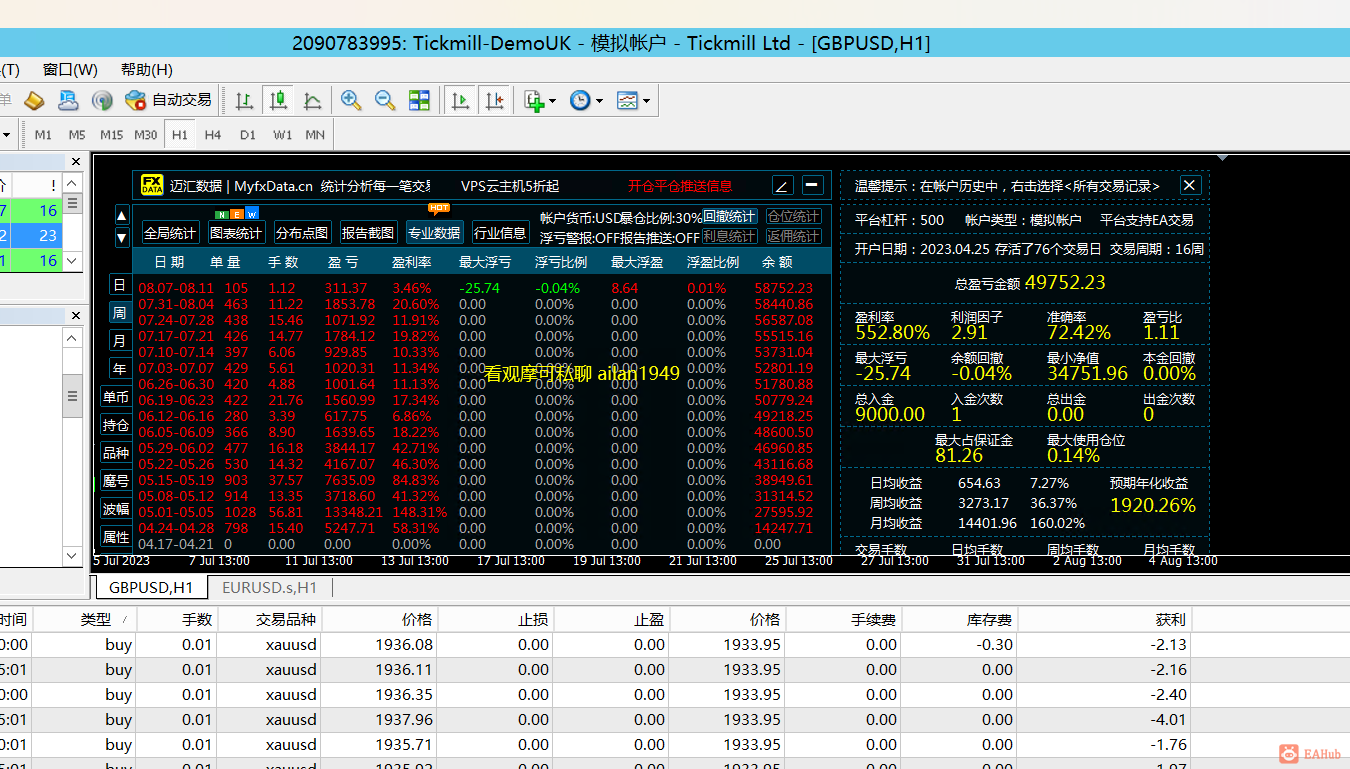Switch to 月 monthly view

(119, 341)
